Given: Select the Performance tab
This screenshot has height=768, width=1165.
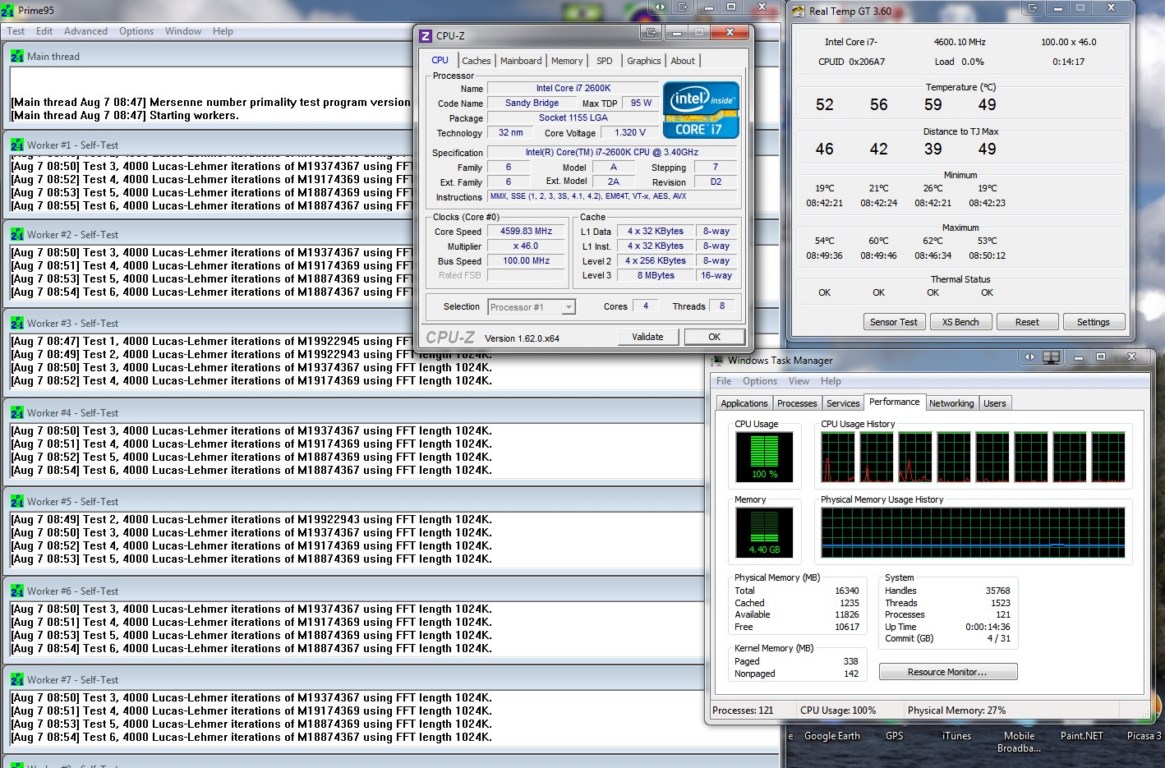Looking at the screenshot, I should pyautogui.click(x=894, y=402).
